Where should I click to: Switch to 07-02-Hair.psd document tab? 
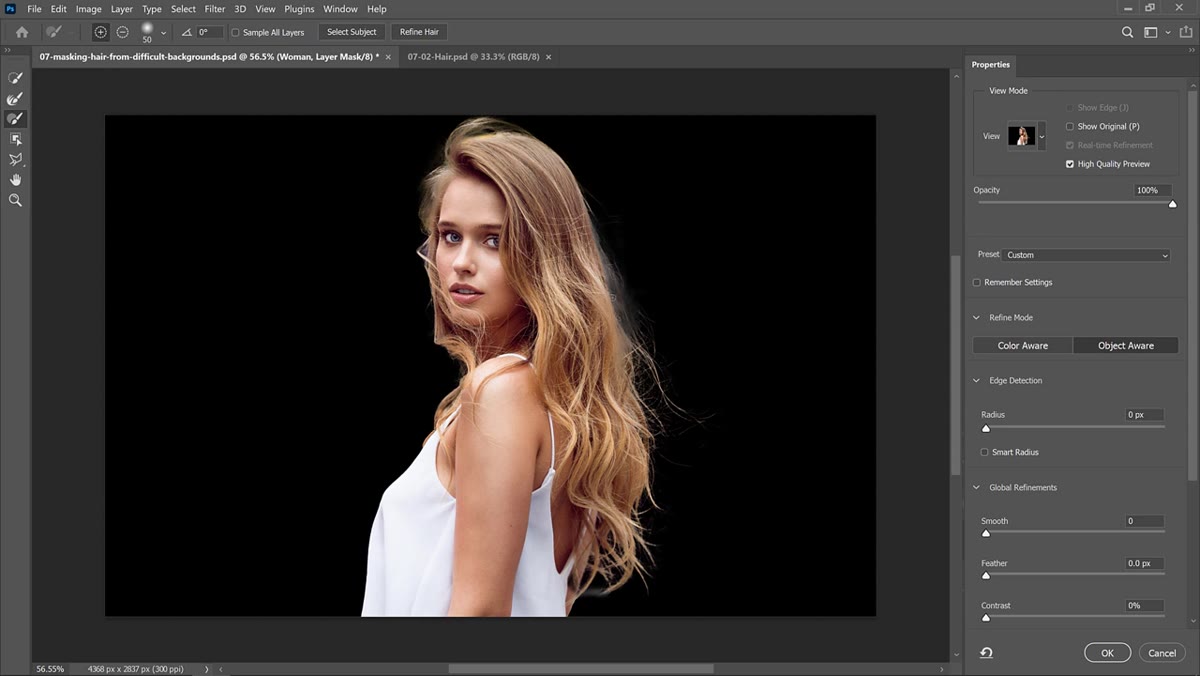[473, 57]
